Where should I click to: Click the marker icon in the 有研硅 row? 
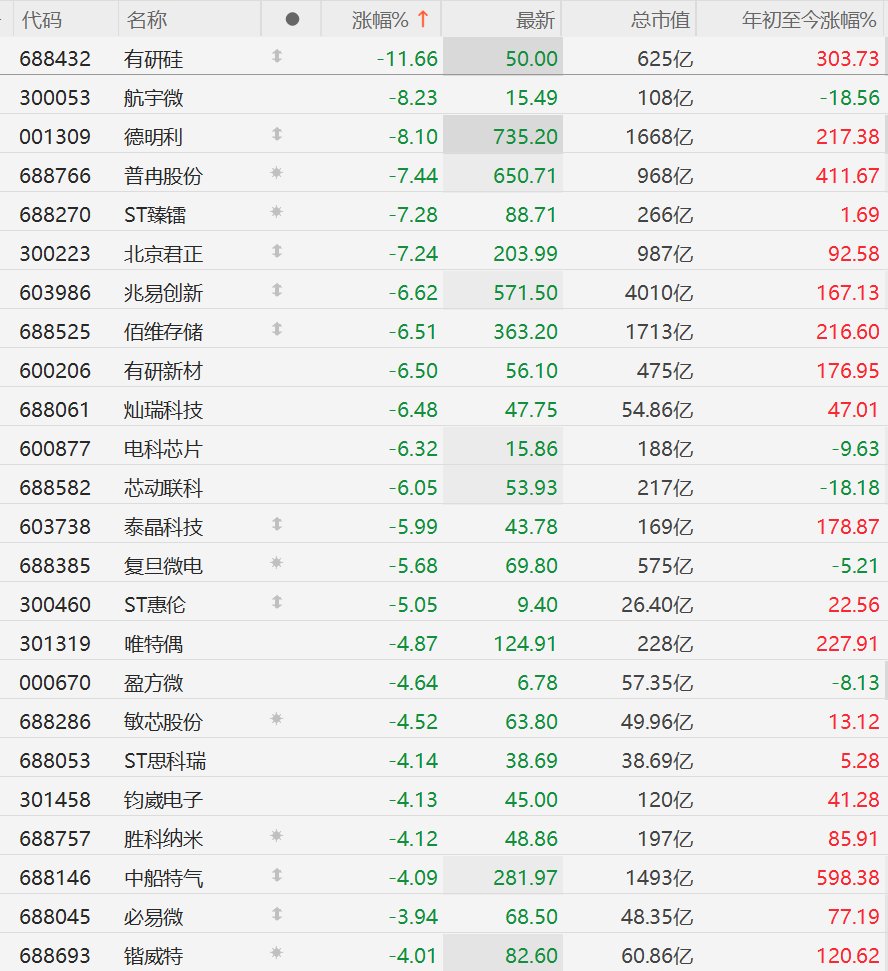[277, 56]
